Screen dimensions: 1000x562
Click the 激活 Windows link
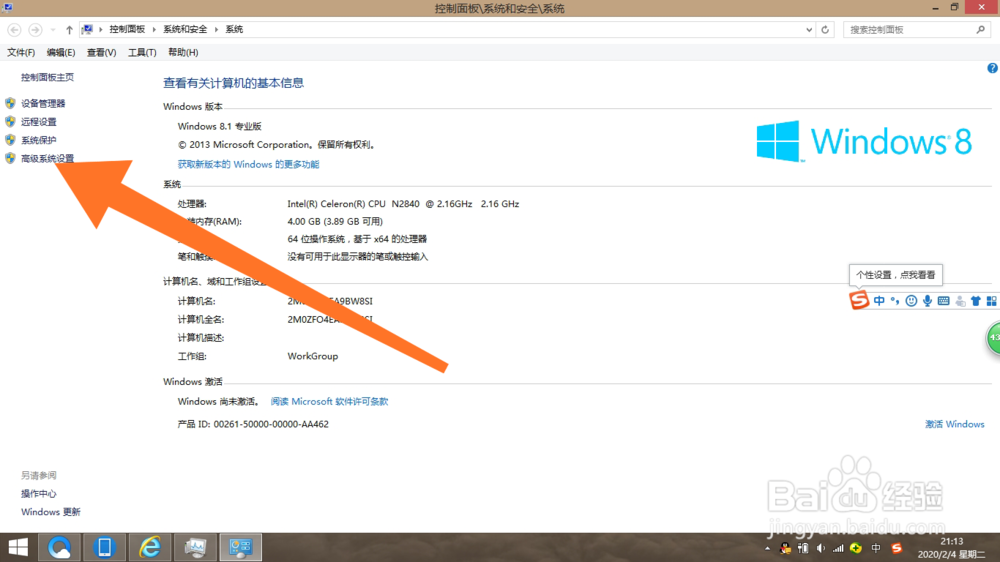pyautogui.click(x=954, y=424)
